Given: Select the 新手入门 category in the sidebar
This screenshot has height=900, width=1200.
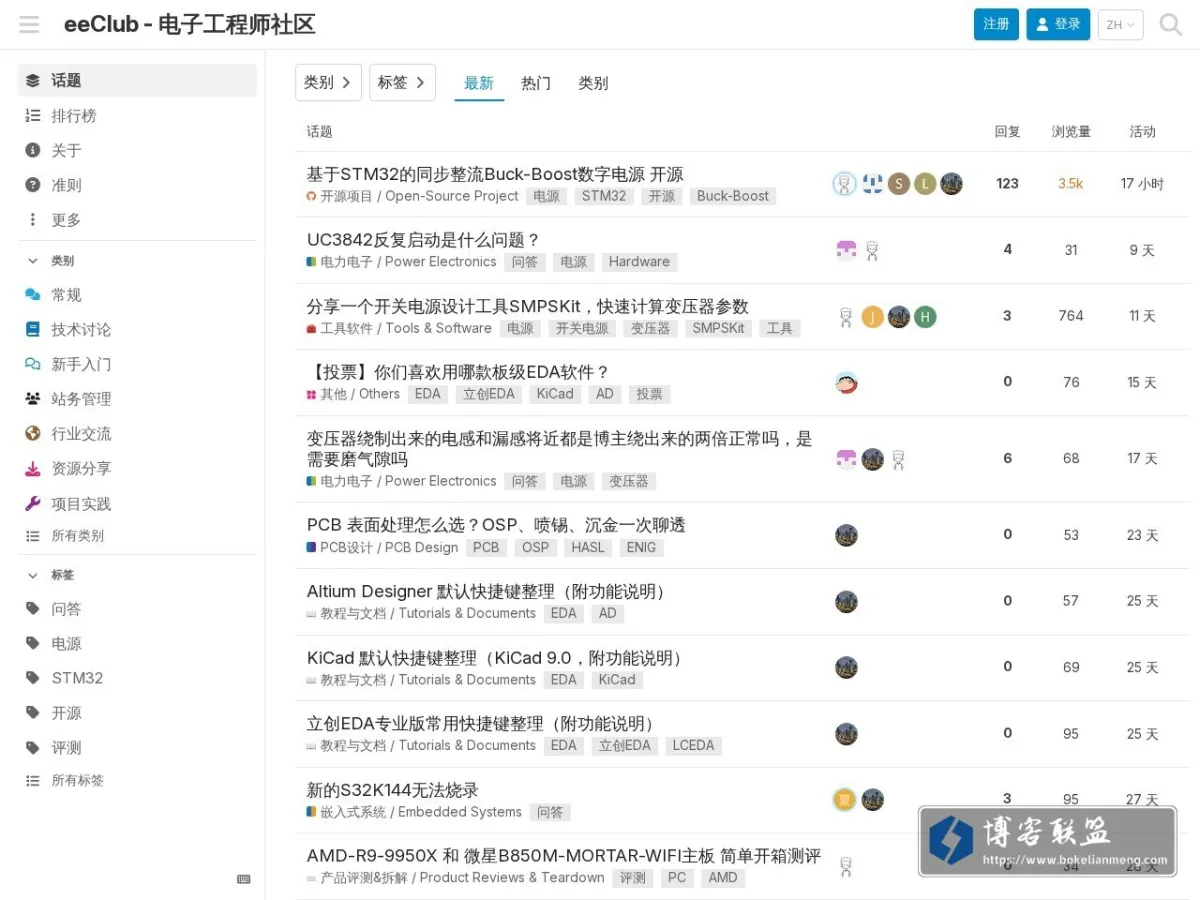Looking at the screenshot, I should click(137, 364).
